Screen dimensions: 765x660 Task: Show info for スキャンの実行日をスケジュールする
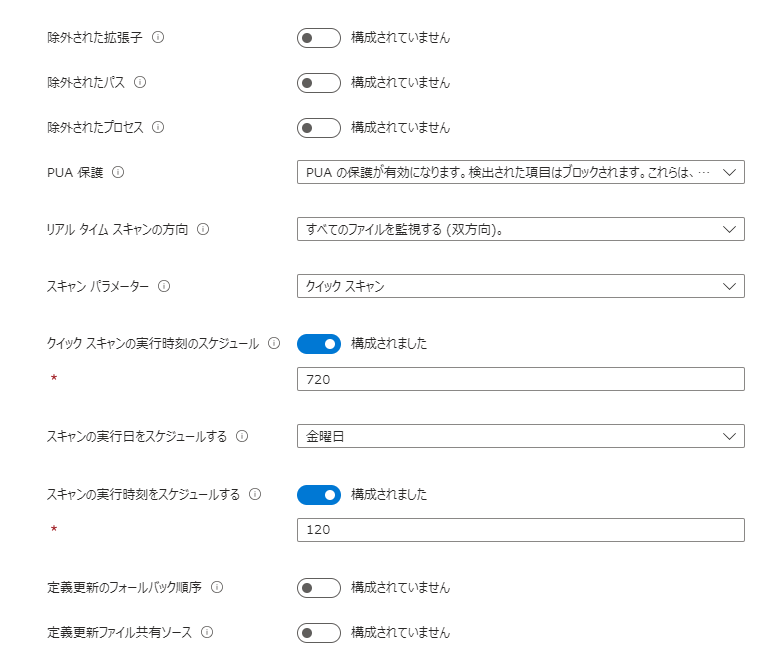[x=242, y=436]
